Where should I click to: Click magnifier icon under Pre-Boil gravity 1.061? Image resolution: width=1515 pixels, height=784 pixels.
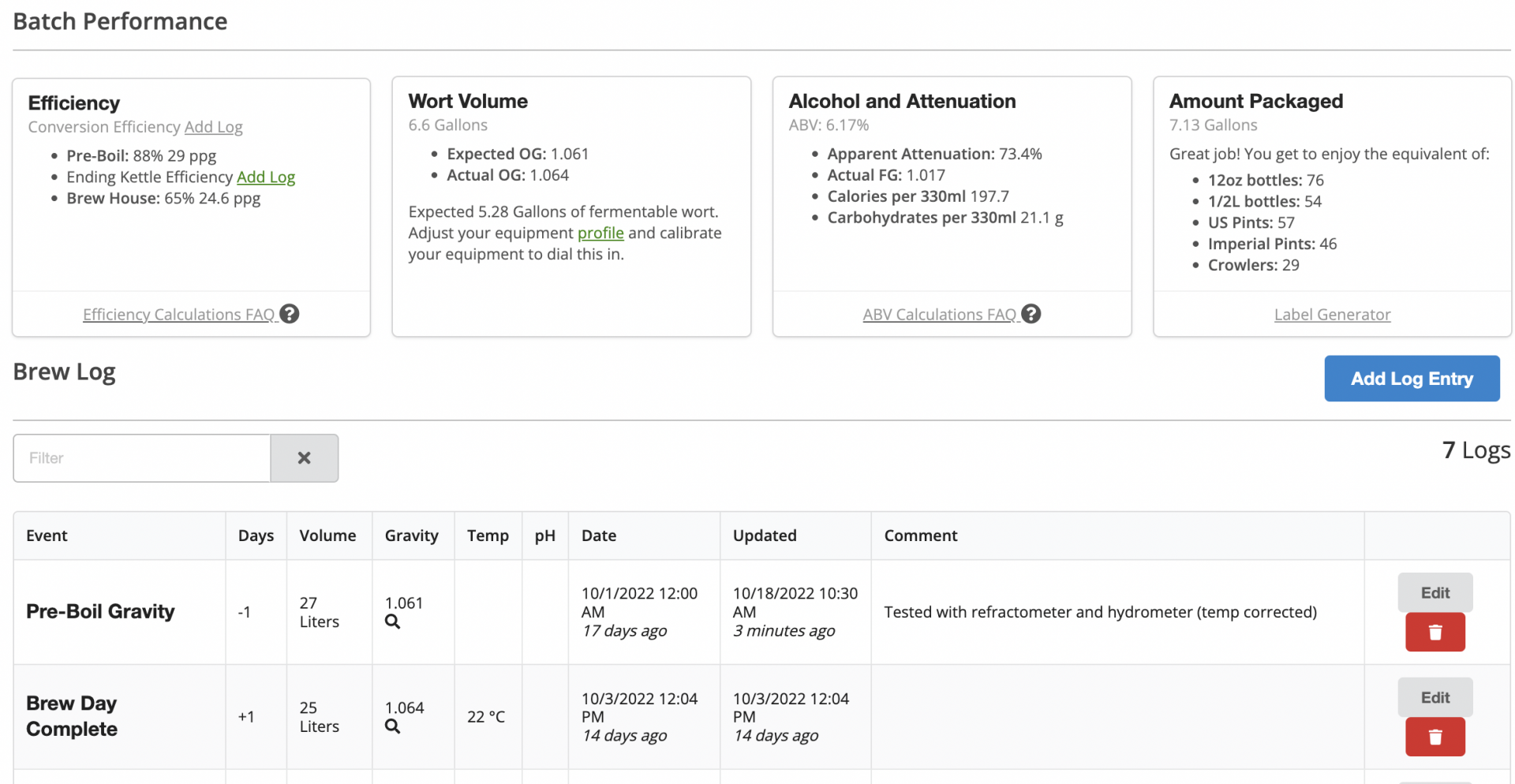(392, 622)
